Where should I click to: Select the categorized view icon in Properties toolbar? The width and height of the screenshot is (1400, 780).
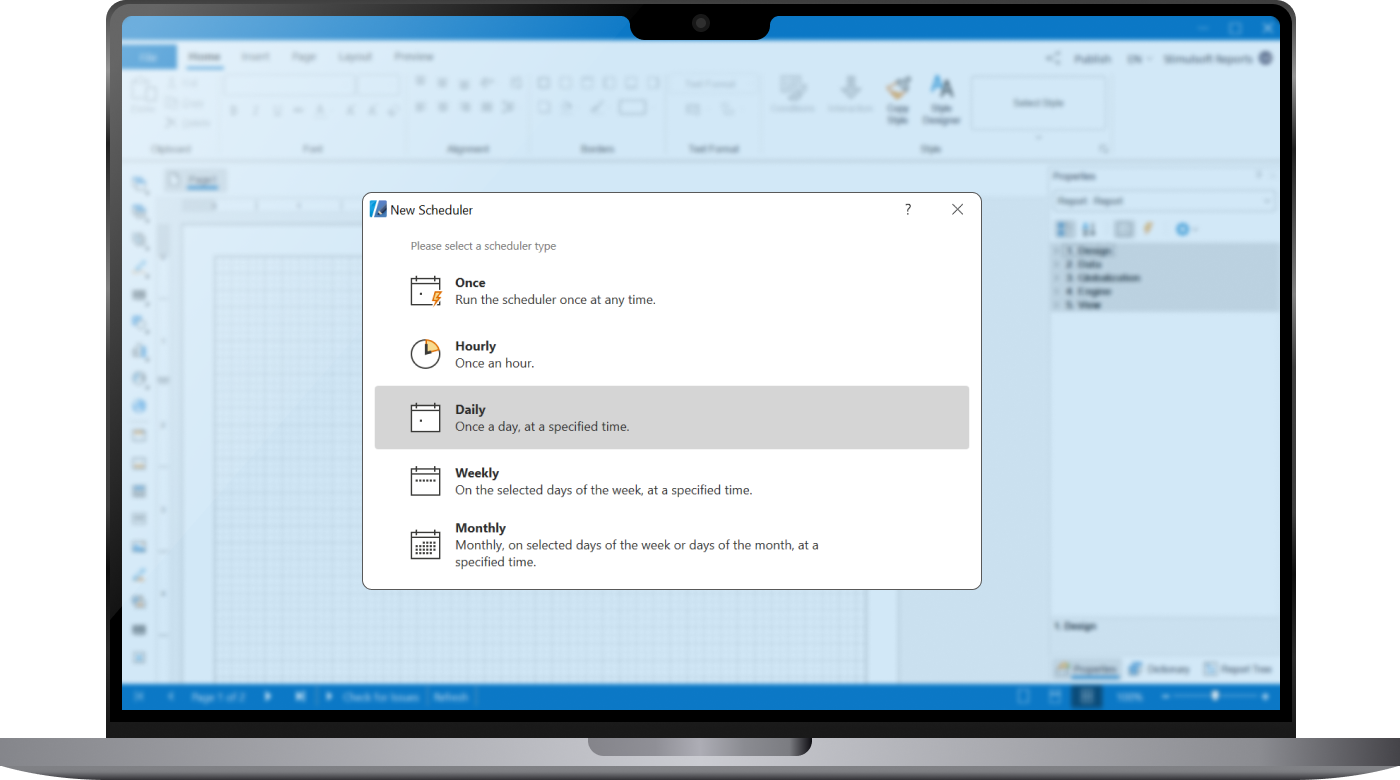point(1063,229)
